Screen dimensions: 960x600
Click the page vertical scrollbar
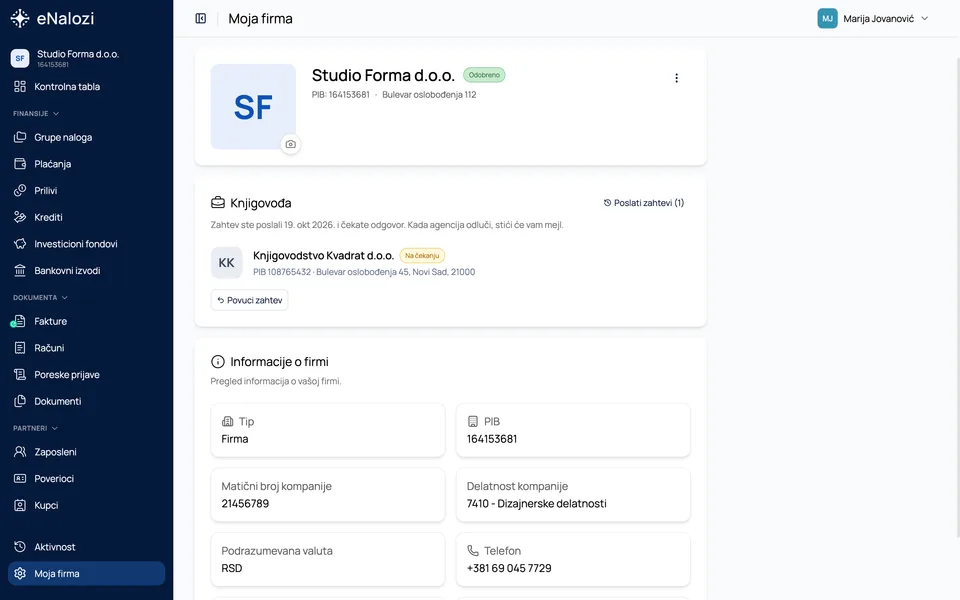[x=957, y=297]
